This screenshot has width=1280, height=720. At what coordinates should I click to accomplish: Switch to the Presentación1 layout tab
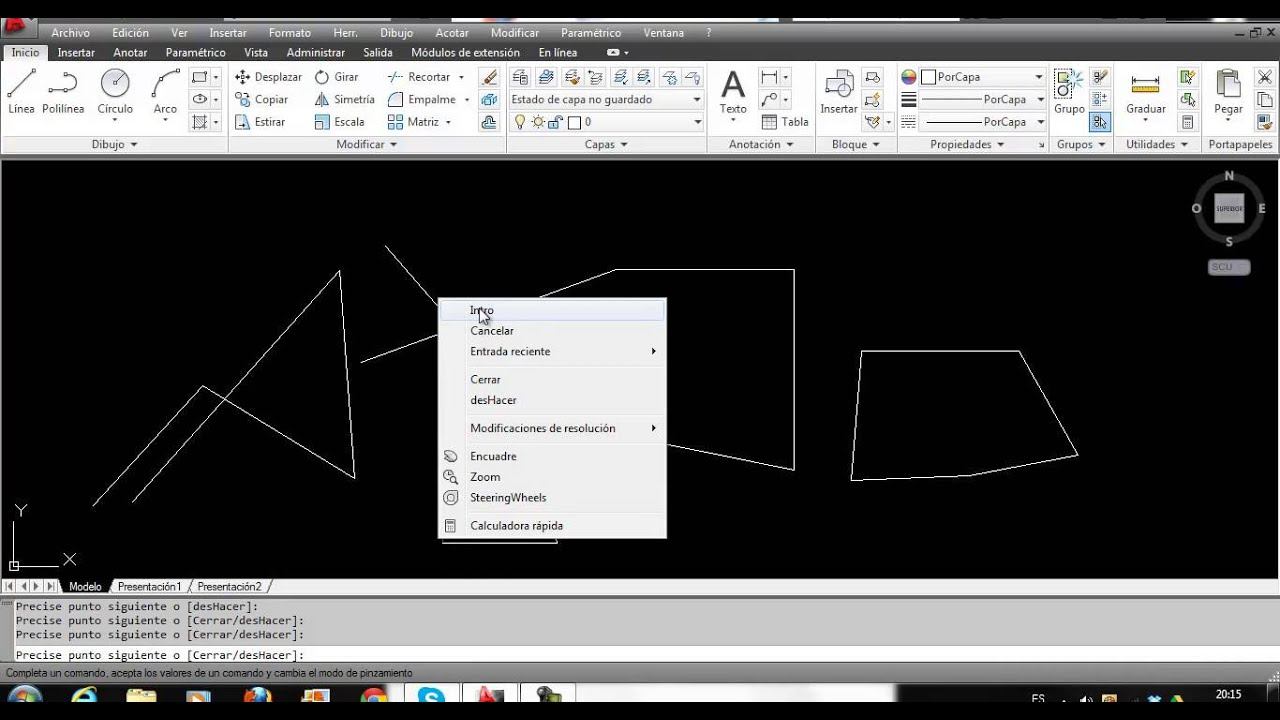pyautogui.click(x=149, y=587)
